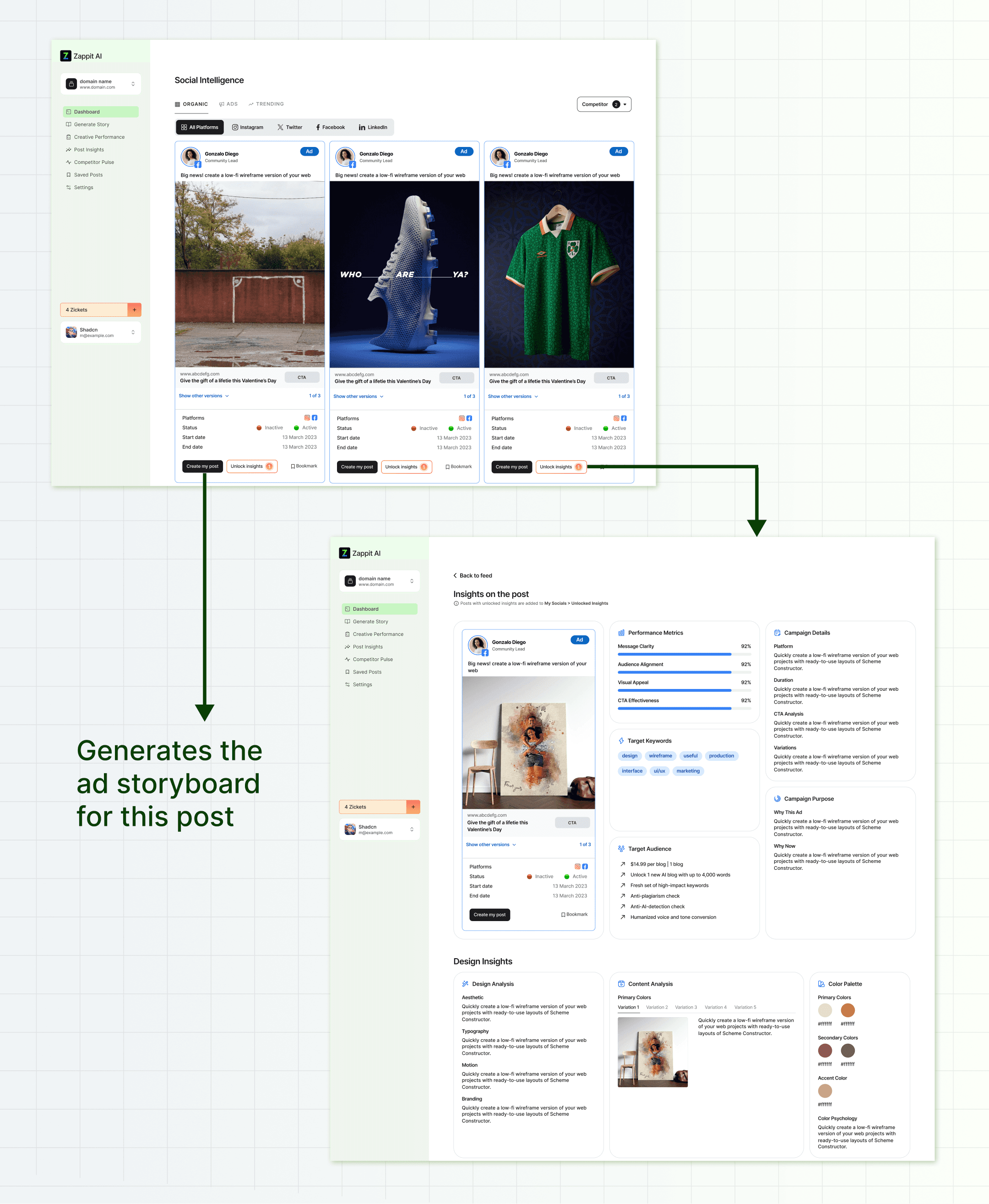The image size is (989, 1204).
Task: Click the Zappit AI logo icon in the top window
Action: click(65, 56)
